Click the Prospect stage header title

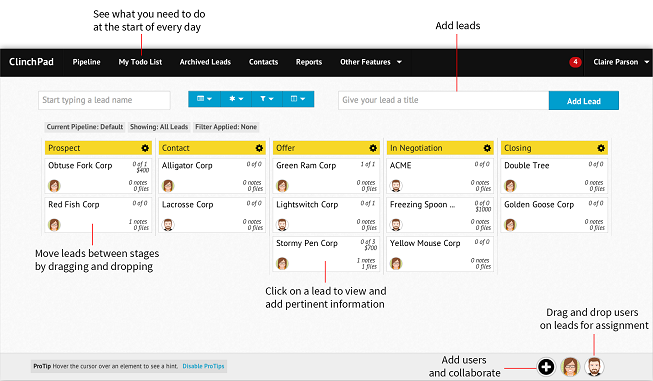[x=64, y=148]
